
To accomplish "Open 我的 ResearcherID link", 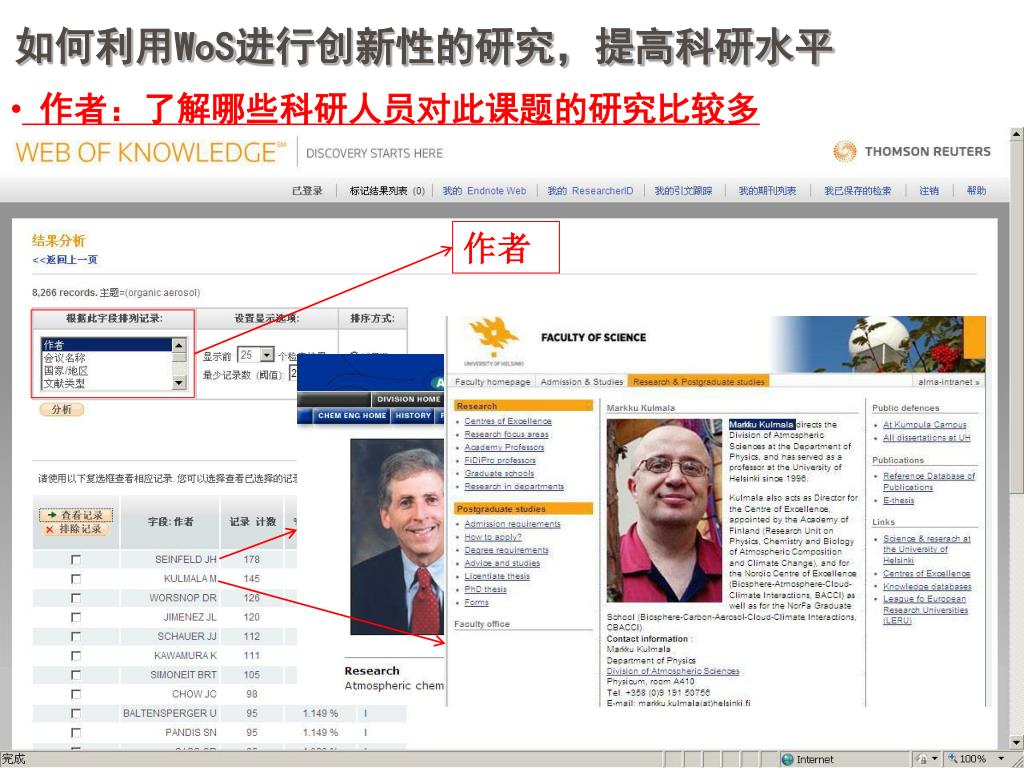I will tap(590, 191).
